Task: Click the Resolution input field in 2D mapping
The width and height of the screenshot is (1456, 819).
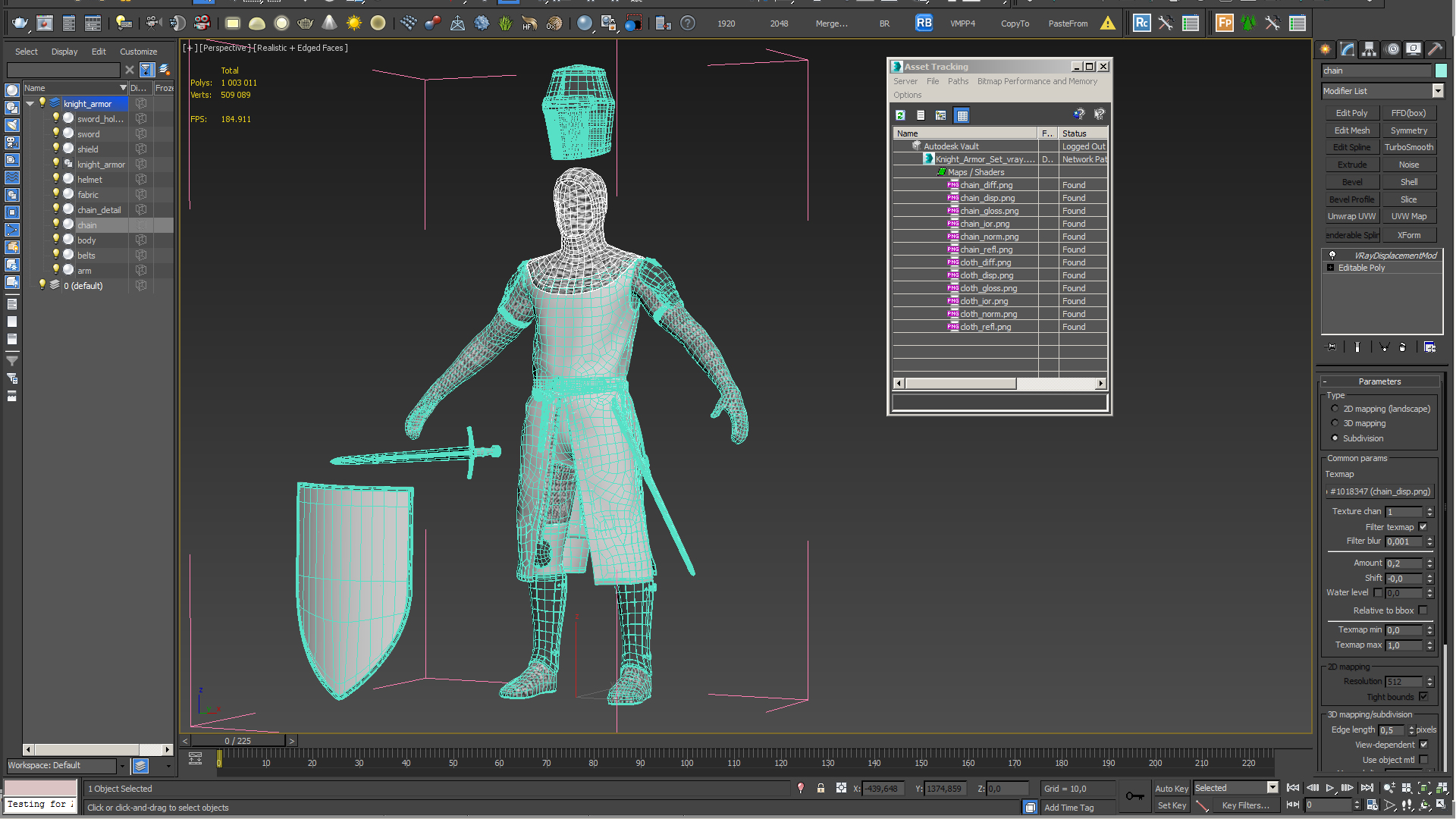Action: tap(1404, 681)
